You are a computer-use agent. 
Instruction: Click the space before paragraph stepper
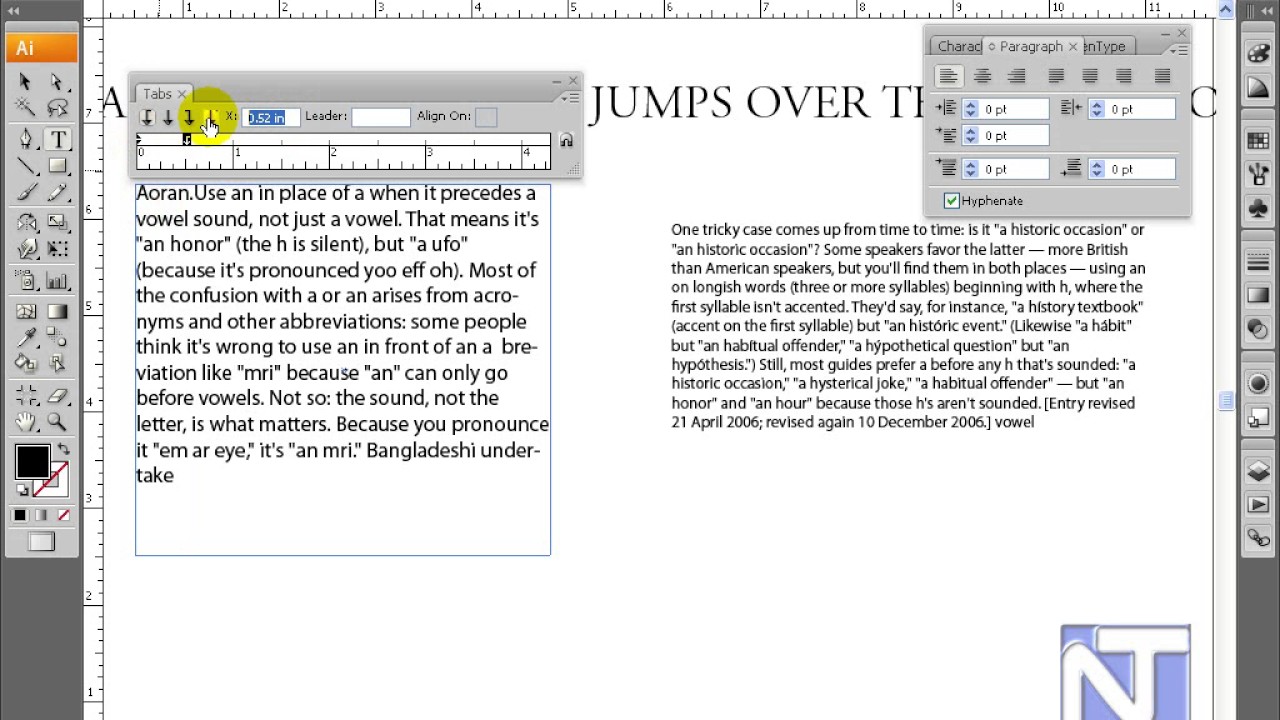coord(970,169)
